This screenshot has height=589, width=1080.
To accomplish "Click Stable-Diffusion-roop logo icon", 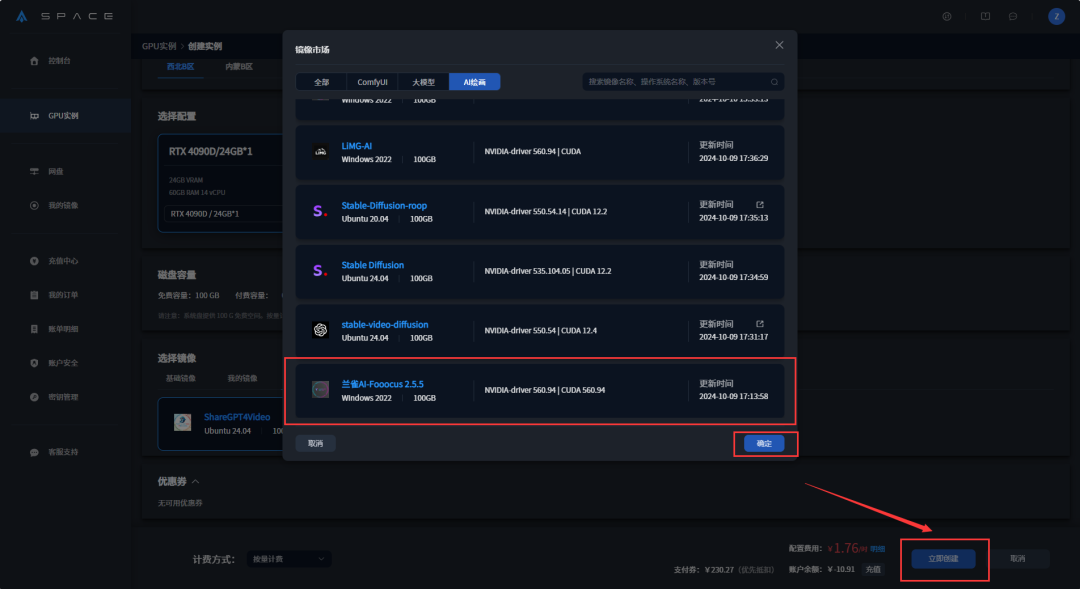I will click(320, 211).
